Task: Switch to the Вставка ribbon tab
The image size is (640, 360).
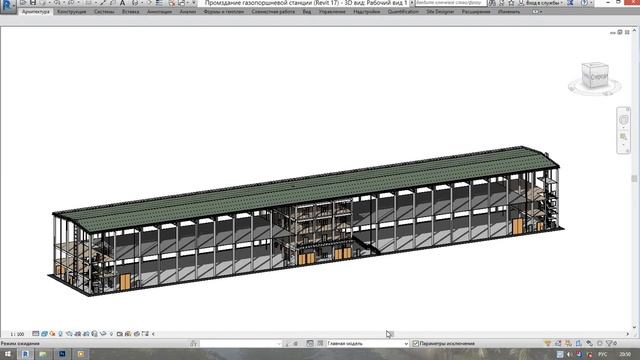Action: (131, 12)
